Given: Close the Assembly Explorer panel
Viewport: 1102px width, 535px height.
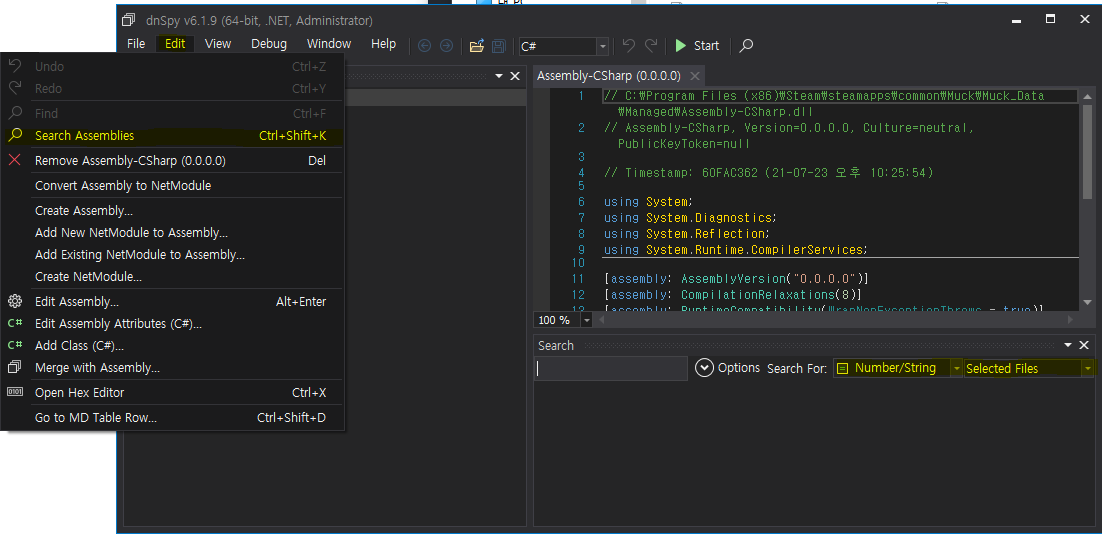Looking at the screenshot, I should (514, 76).
